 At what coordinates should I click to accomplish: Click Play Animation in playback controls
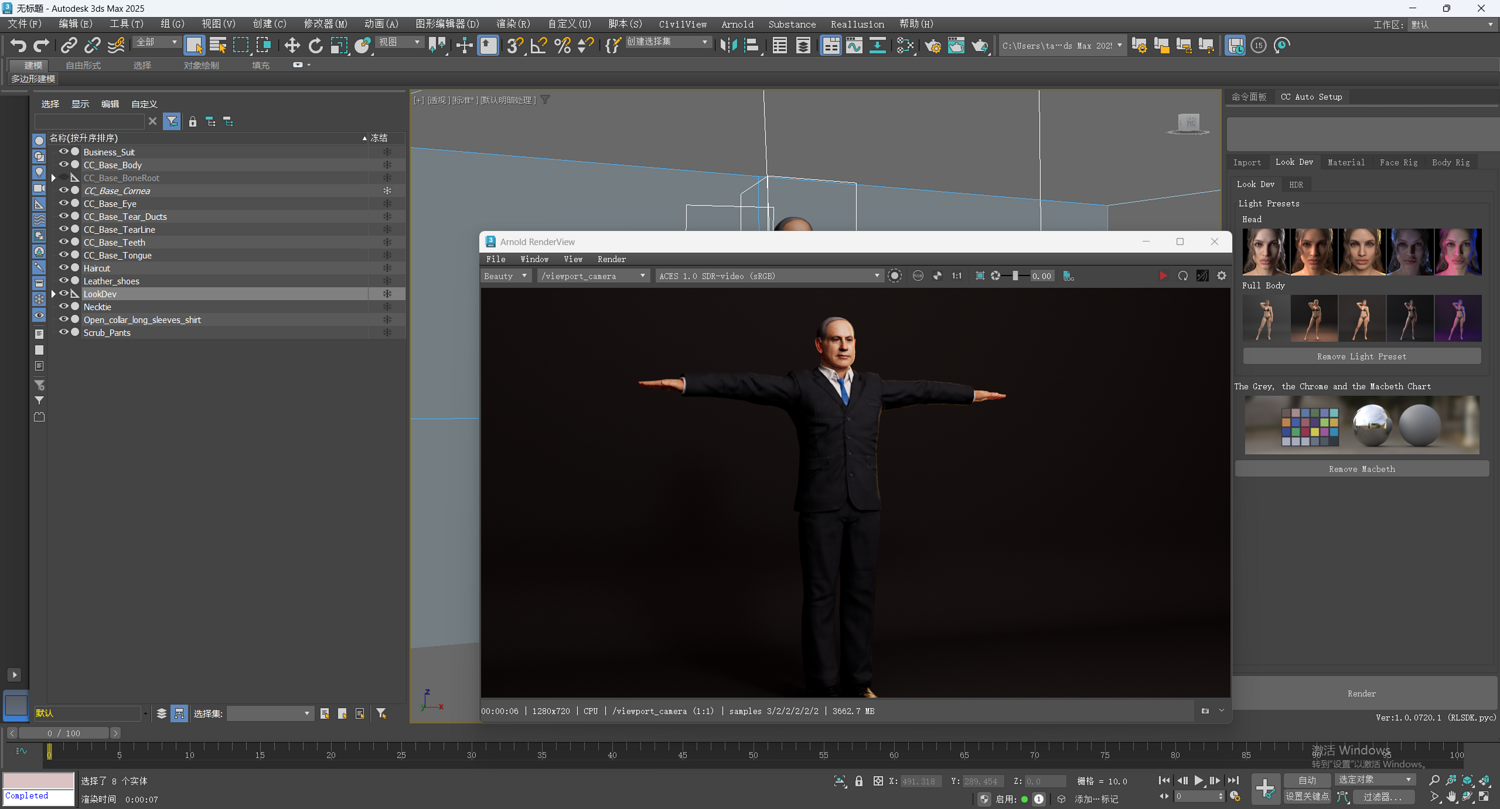[1198, 781]
